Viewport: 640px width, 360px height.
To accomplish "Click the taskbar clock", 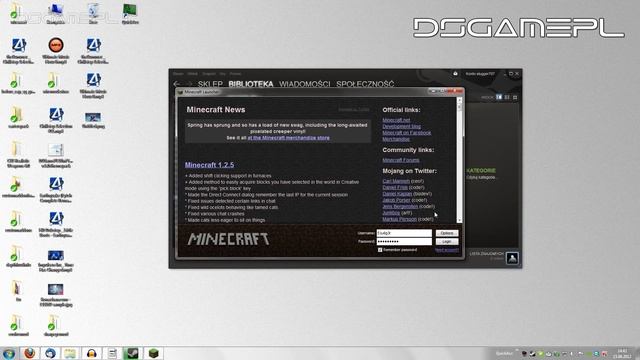I will tap(622, 353).
